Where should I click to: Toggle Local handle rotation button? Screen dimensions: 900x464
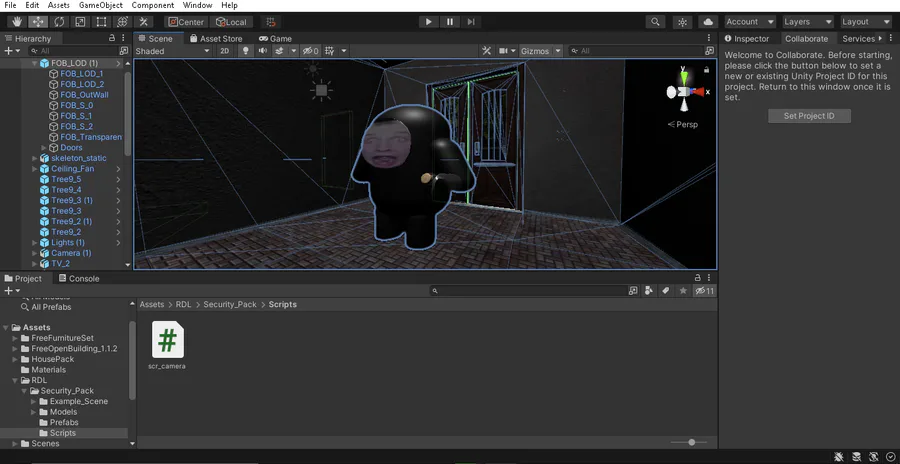point(231,22)
